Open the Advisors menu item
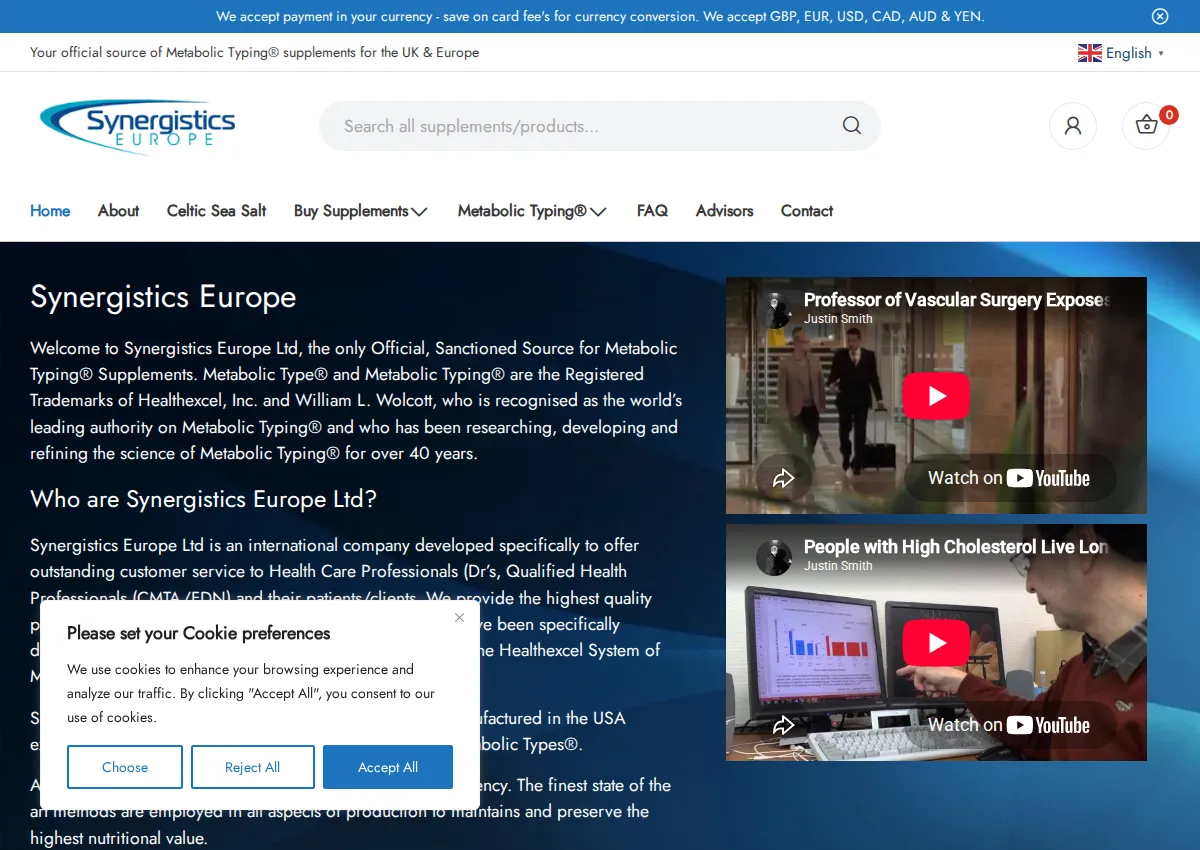 (x=725, y=211)
